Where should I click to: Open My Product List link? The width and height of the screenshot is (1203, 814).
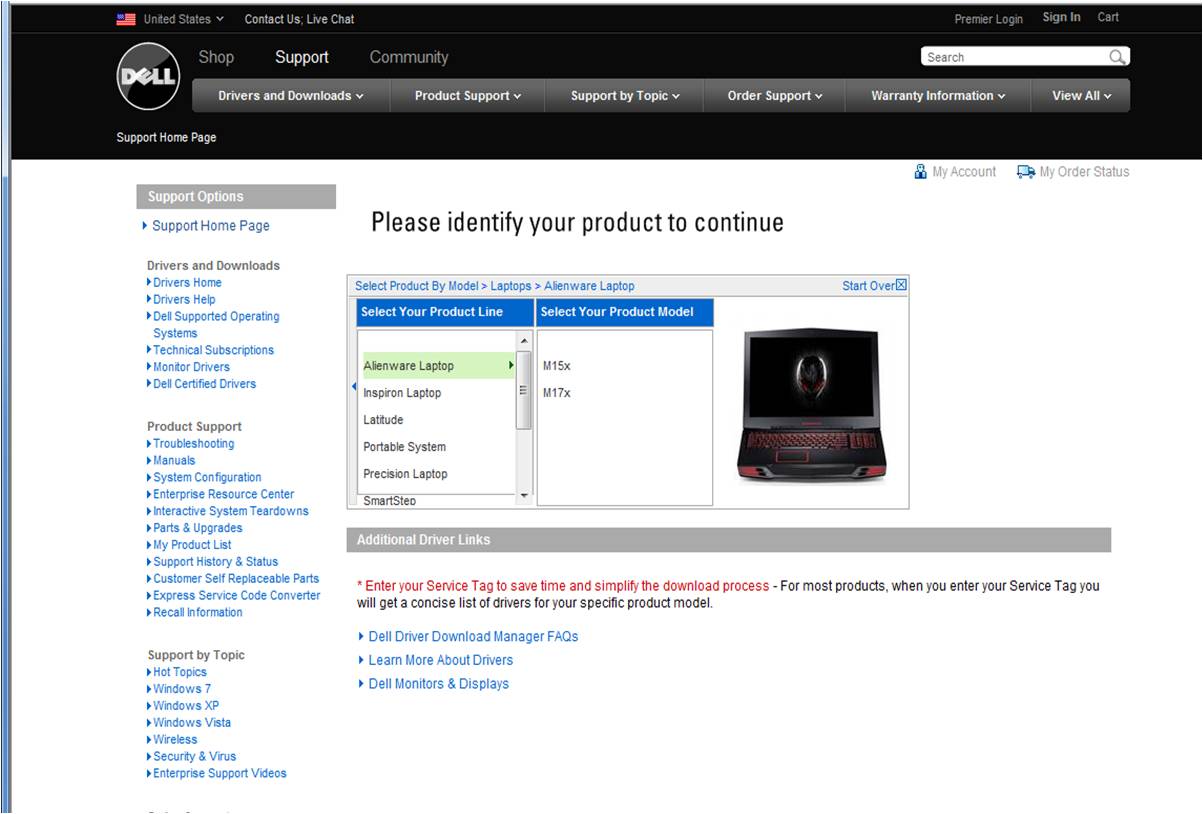192,545
